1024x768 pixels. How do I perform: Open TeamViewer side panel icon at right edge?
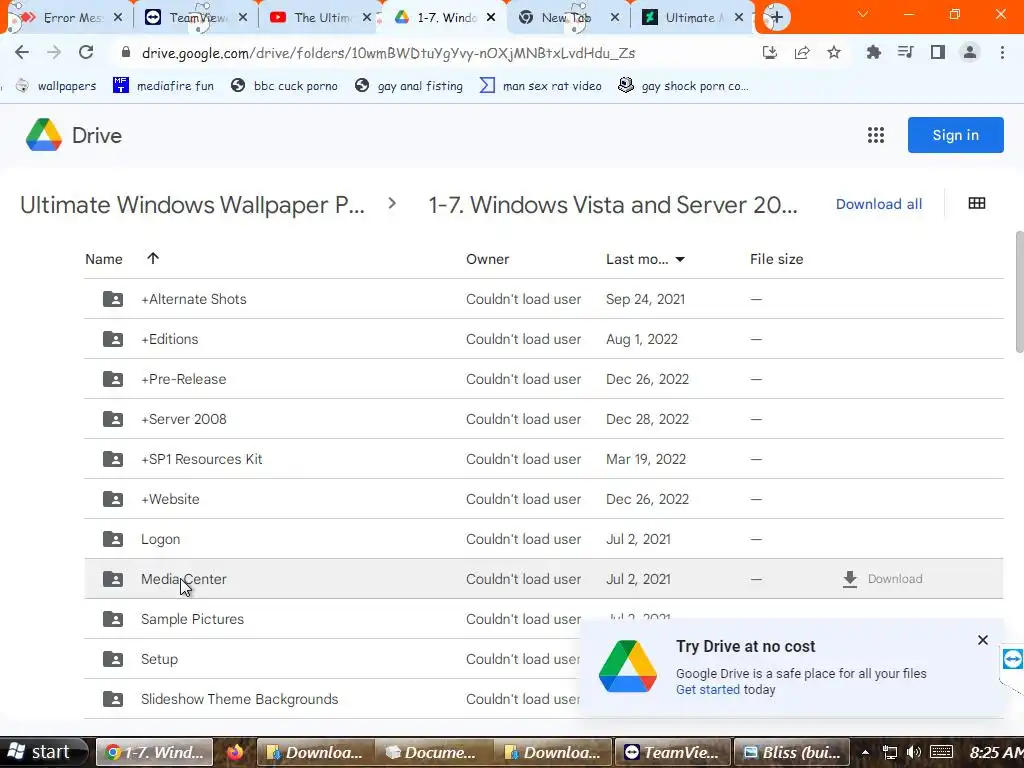[1012, 658]
